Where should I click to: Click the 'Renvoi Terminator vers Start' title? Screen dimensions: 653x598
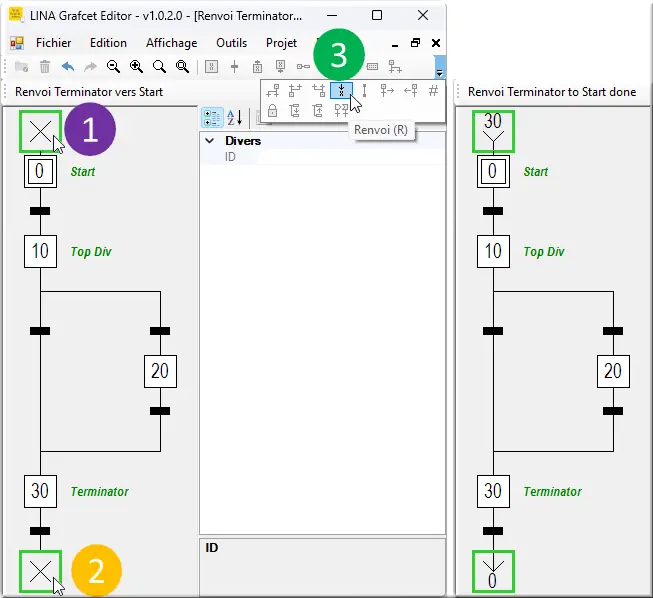coord(89,92)
